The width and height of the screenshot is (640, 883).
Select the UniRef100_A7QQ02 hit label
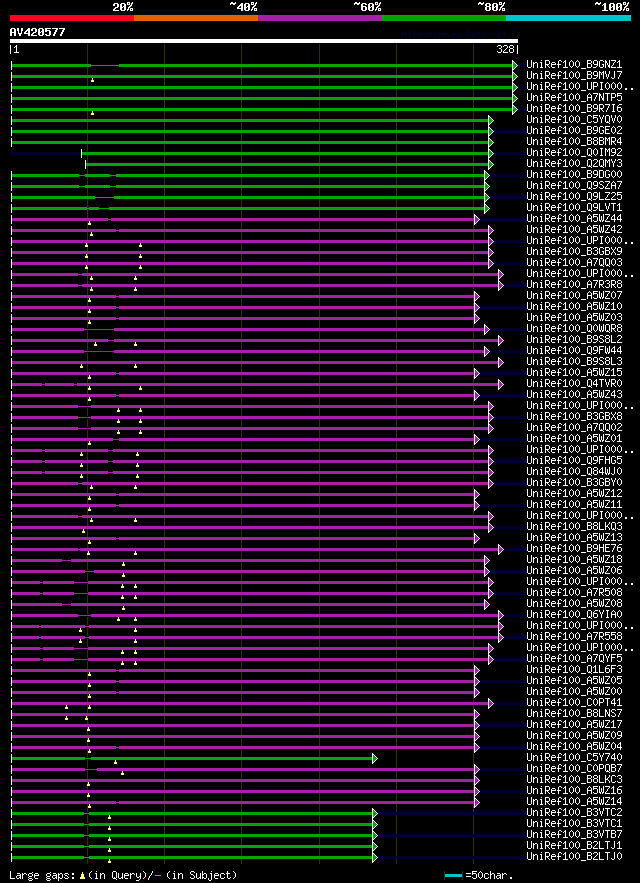(574, 427)
